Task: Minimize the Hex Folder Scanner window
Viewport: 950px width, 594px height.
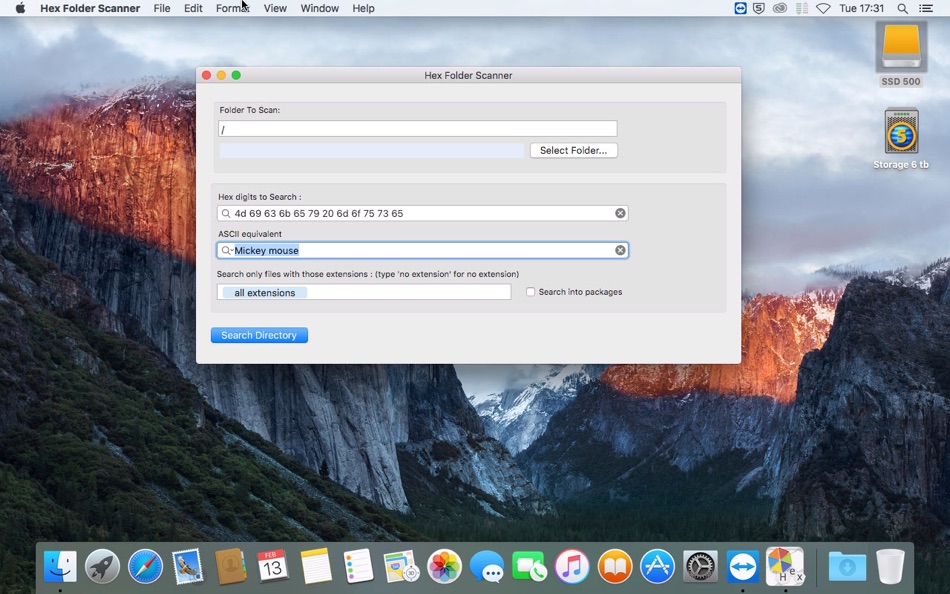Action: click(x=221, y=75)
